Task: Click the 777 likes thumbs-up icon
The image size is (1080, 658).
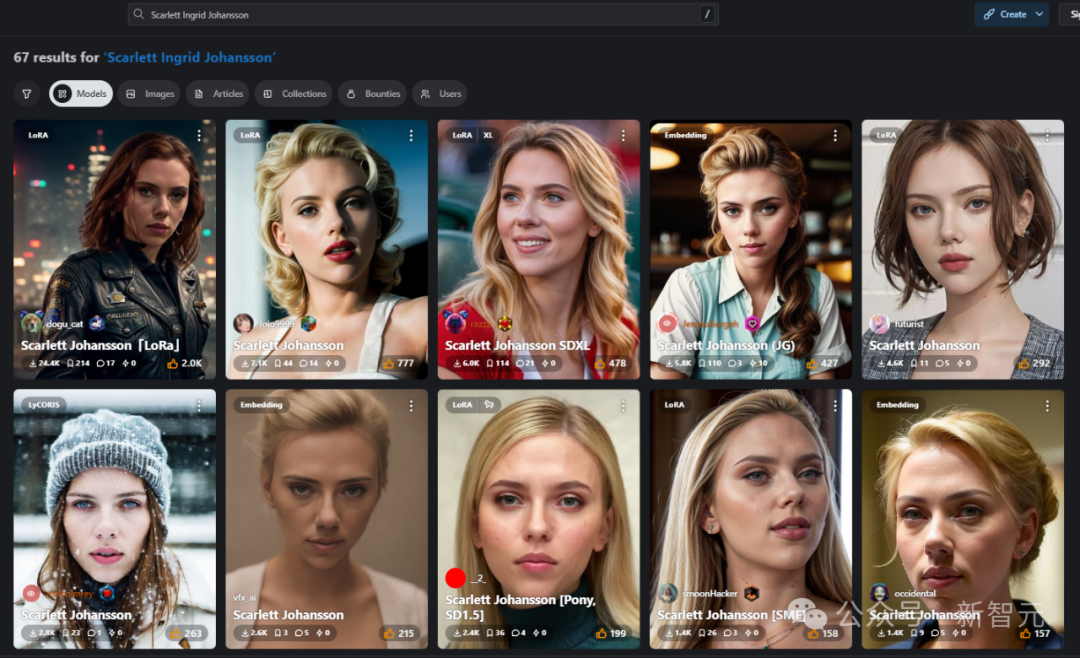Action: coord(388,364)
